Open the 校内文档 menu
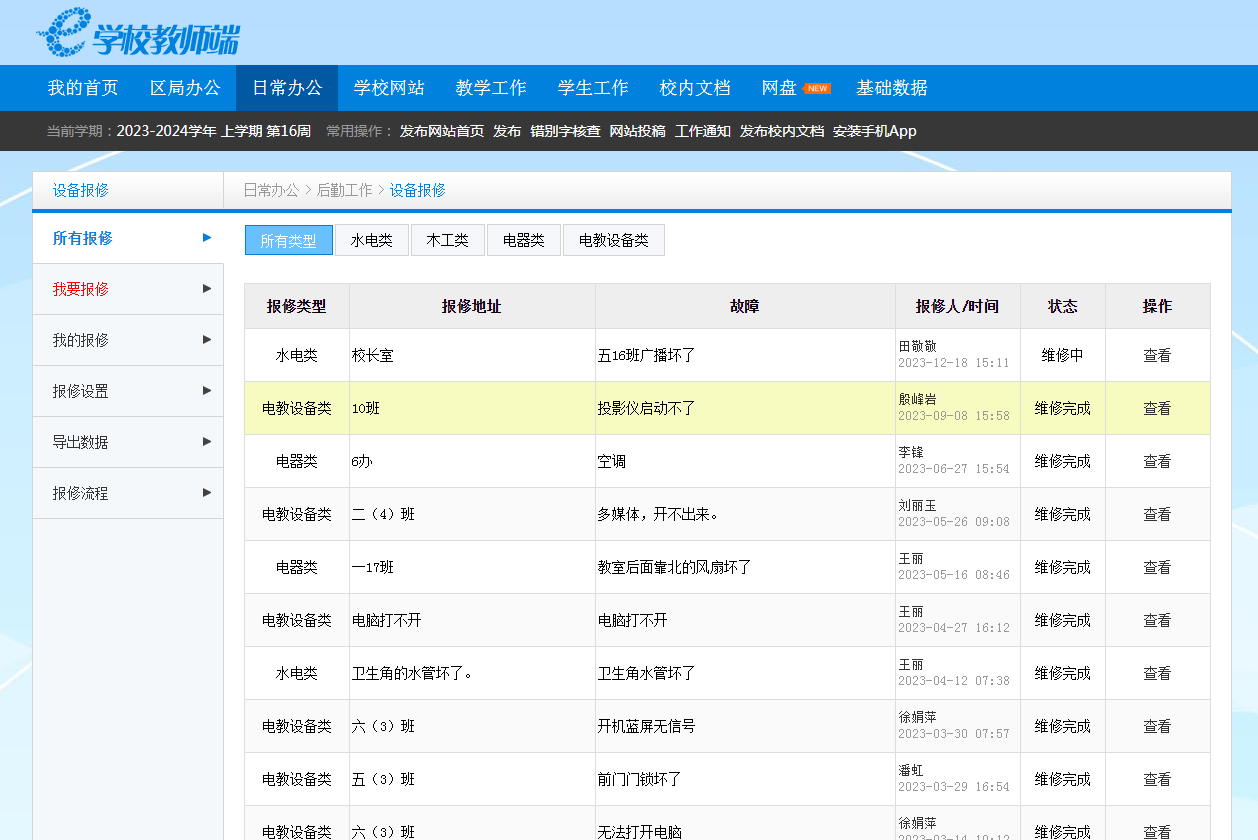 tap(695, 88)
